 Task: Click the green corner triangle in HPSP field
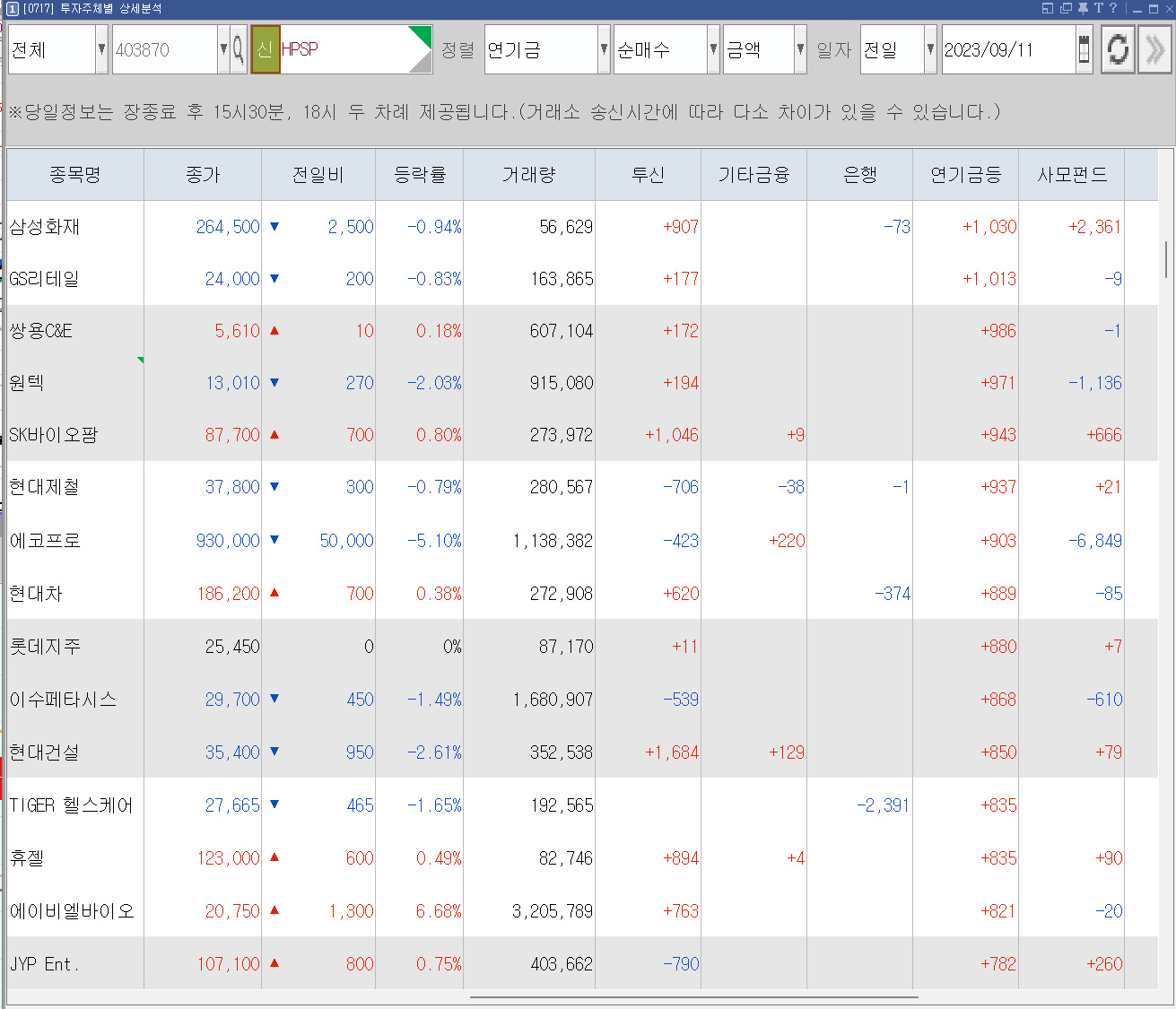pyautogui.click(x=422, y=35)
